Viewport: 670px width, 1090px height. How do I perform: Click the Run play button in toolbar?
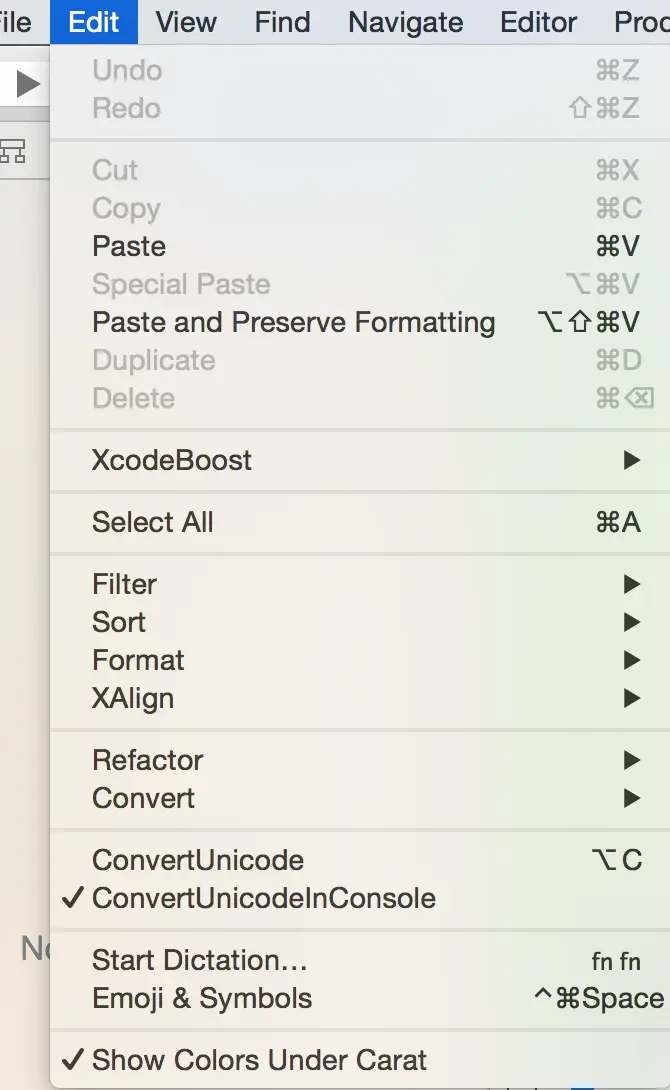(27, 84)
